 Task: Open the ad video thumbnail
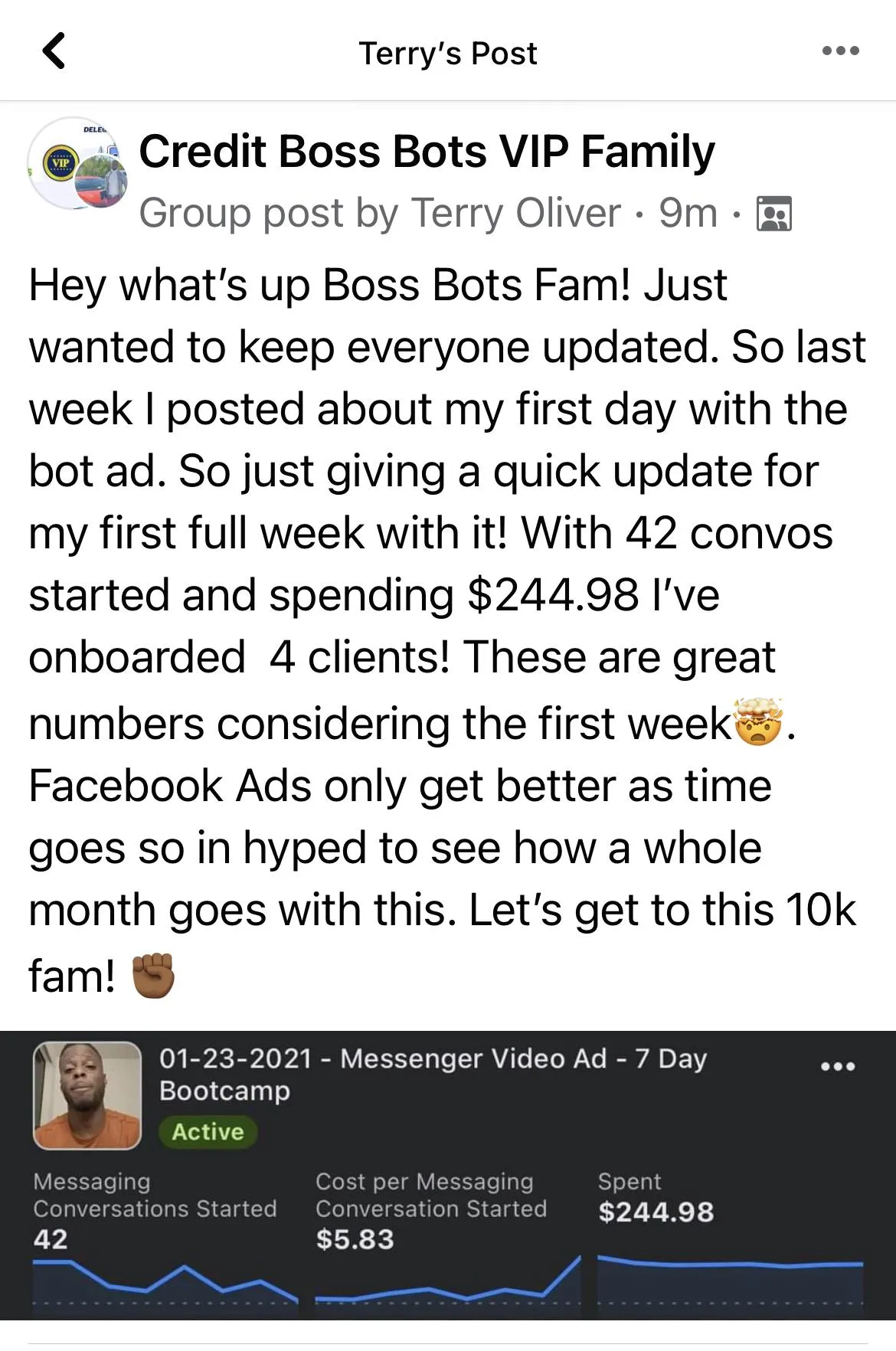point(87,1095)
